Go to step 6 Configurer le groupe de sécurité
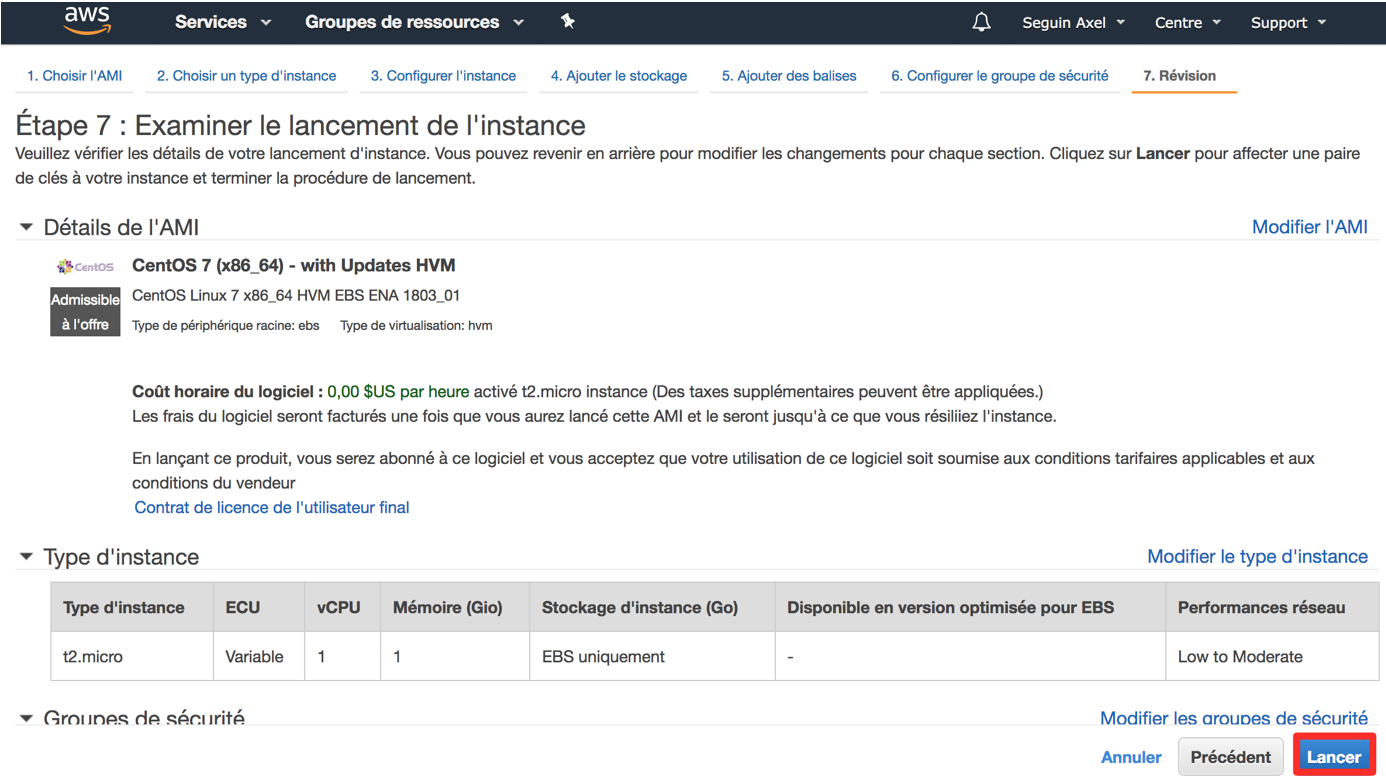Screen dimensions: 1386x784 [x=999, y=76]
